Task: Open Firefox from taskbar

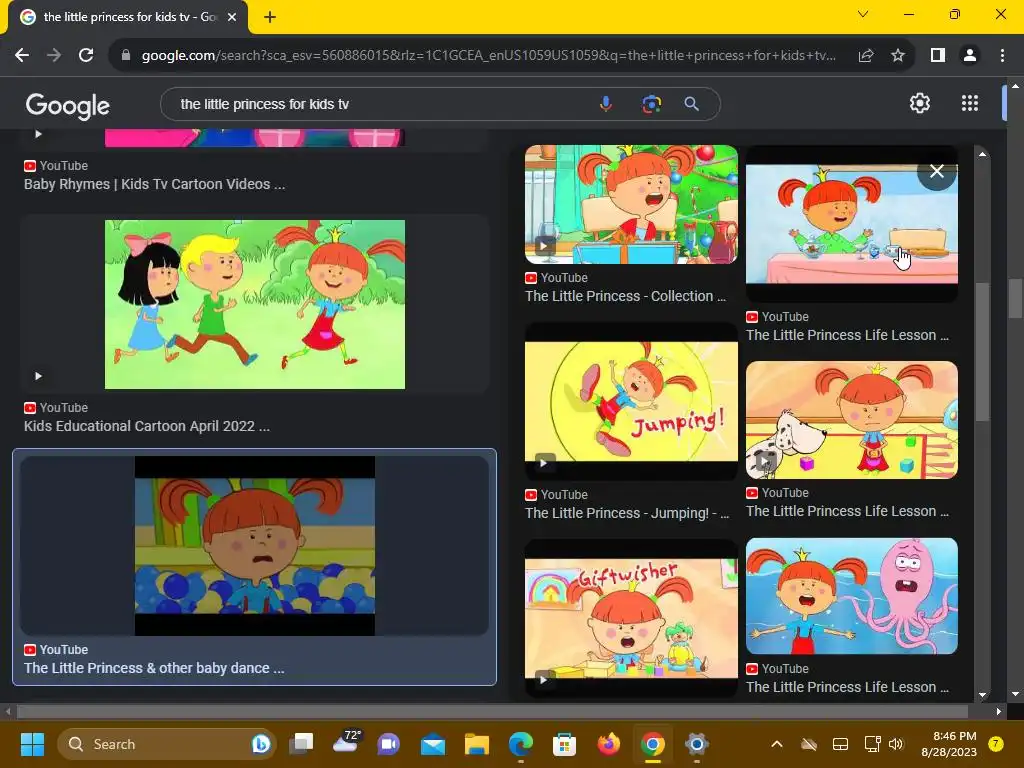Action: [609, 744]
